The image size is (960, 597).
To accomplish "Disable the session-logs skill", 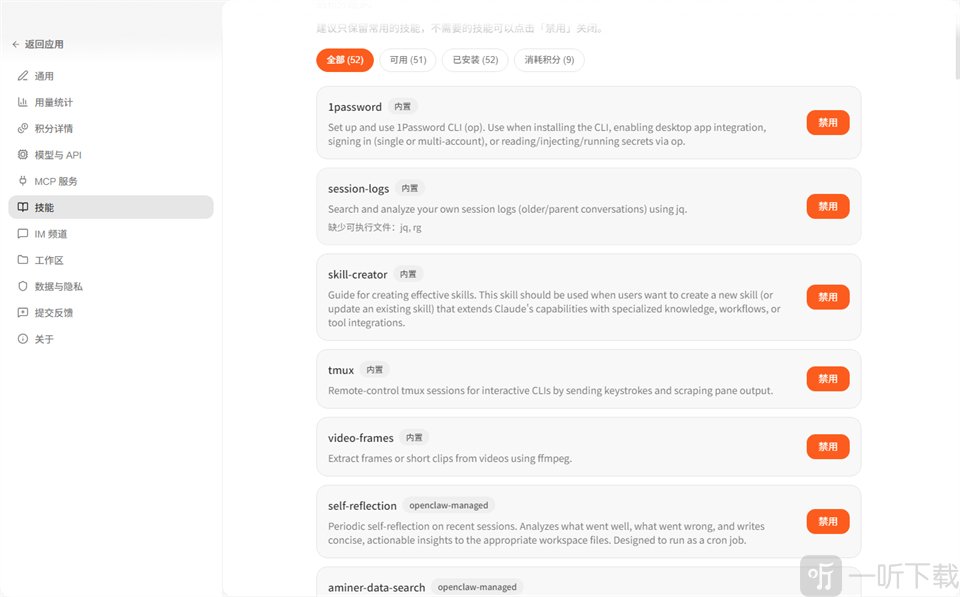I will pyautogui.click(x=828, y=206).
